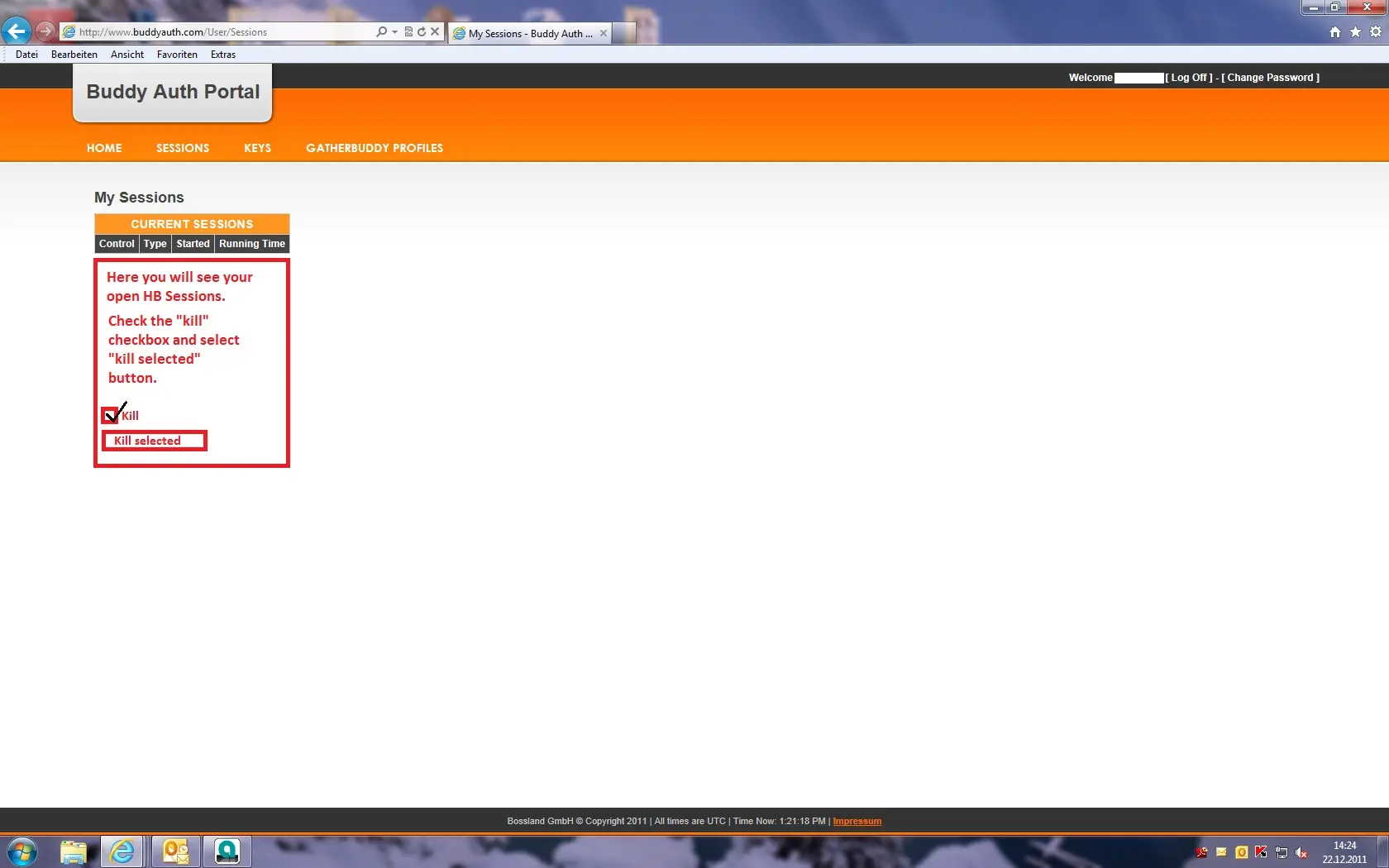
Task: Open Internet Explorer from the taskbar
Action: click(122, 851)
